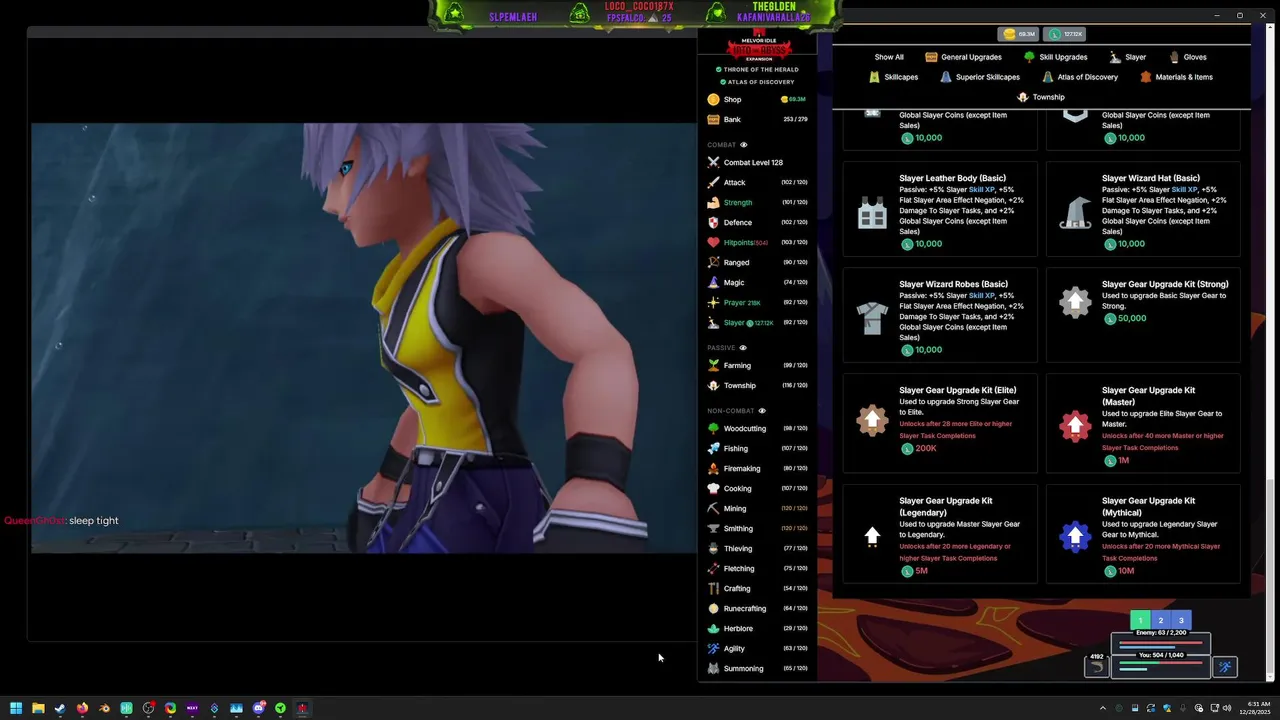Open the Crafting skill page
Screen dimensions: 1280x720
coord(758,588)
